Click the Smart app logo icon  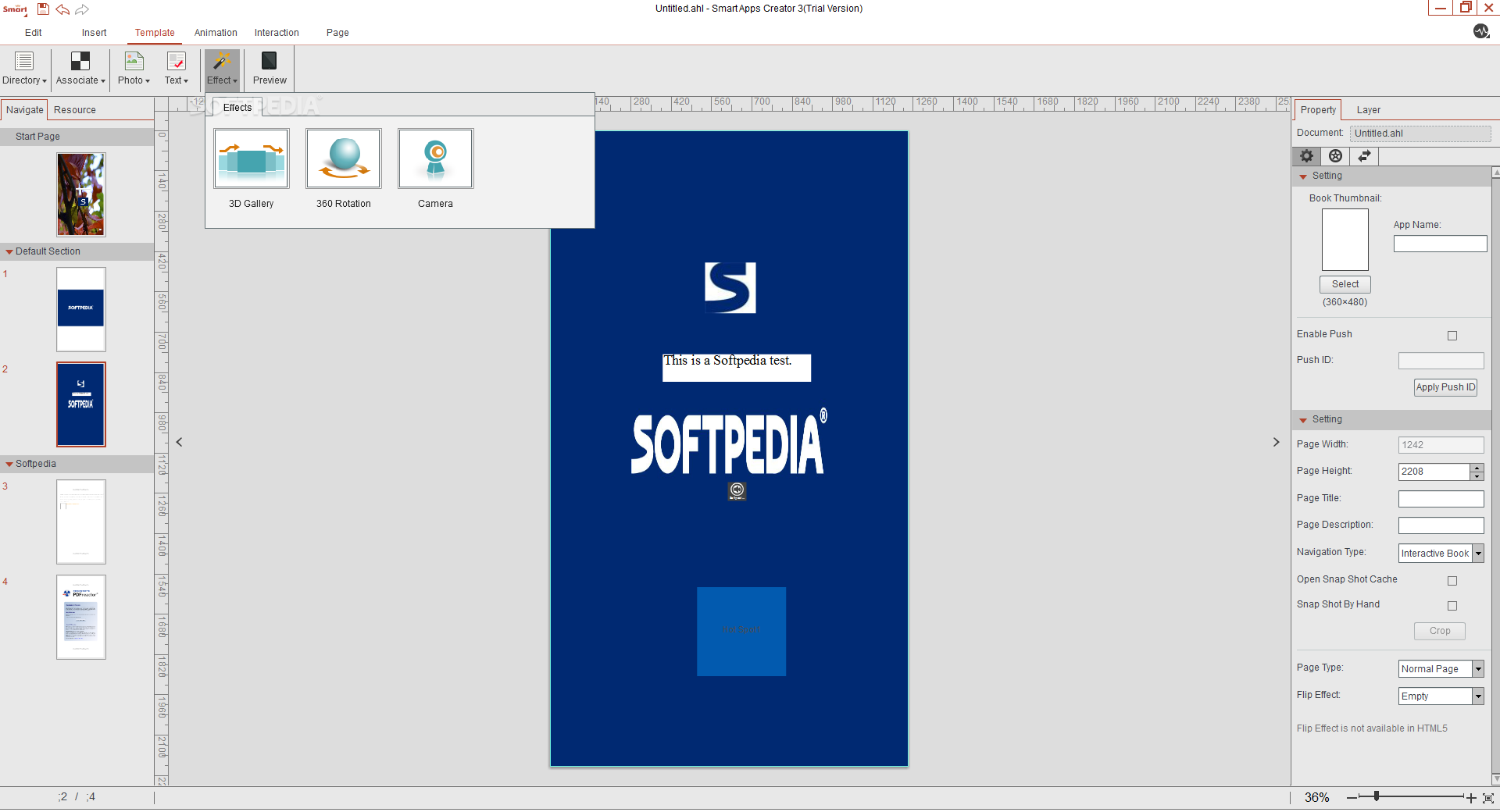point(15,9)
